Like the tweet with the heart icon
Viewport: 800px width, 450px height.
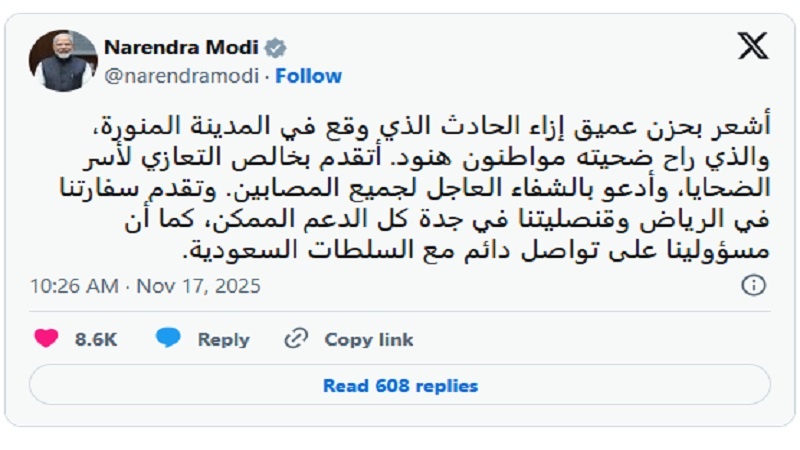(46, 339)
